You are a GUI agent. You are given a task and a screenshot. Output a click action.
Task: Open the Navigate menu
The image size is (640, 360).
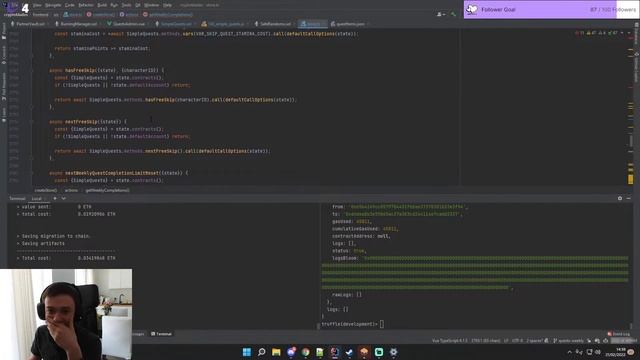[x=53, y=5]
